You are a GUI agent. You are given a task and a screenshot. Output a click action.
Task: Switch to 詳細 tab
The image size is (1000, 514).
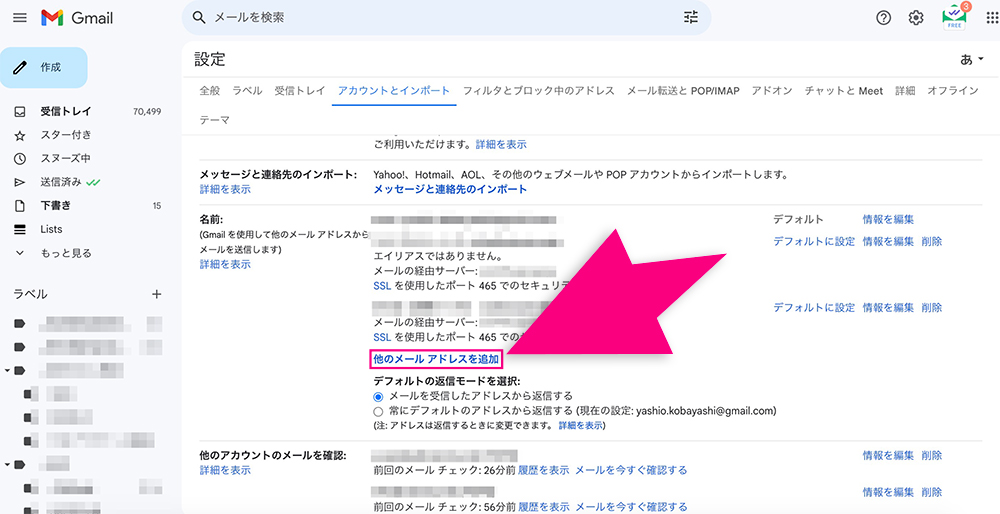(x=905, y=91)
